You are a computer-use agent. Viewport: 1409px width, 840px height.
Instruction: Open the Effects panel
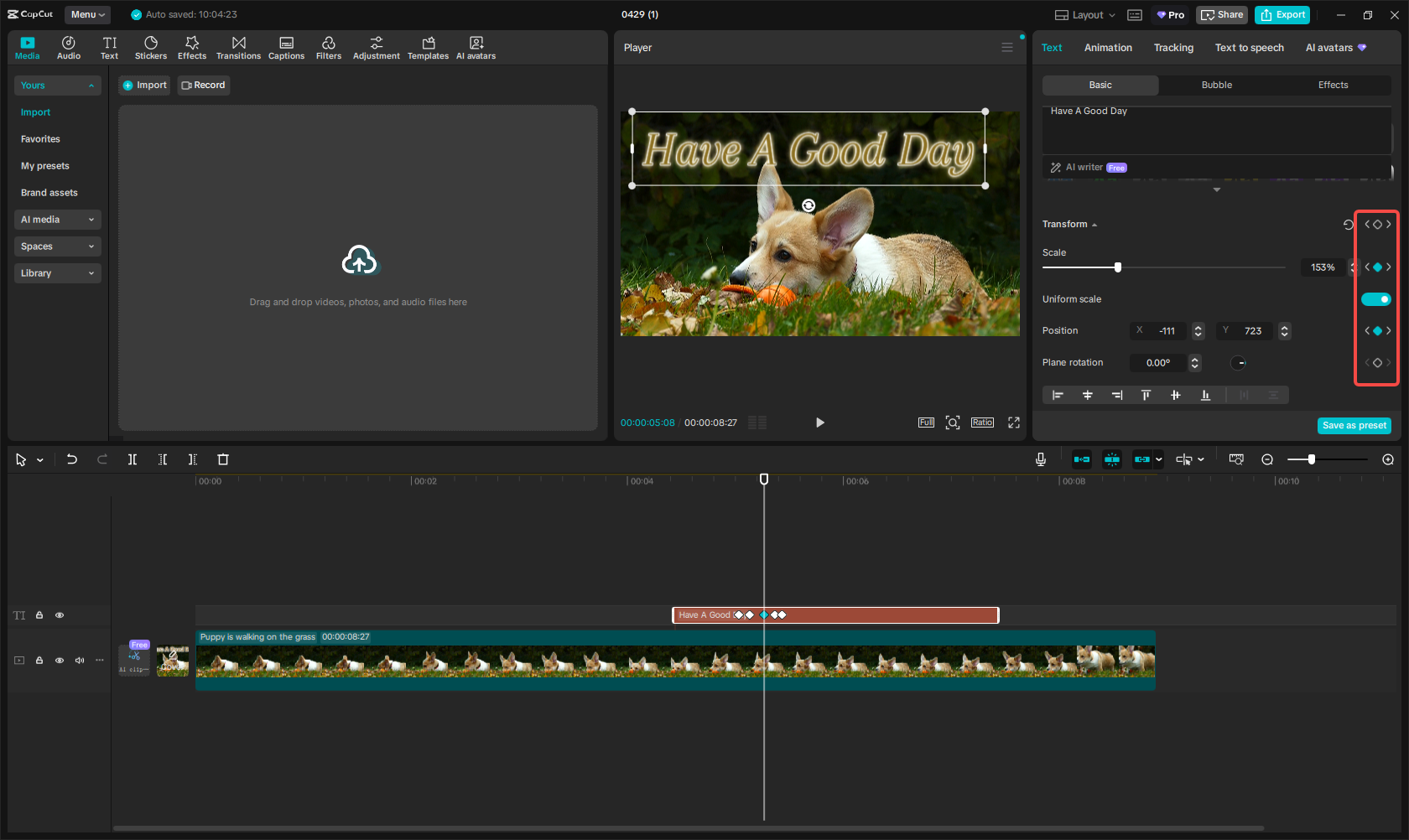192,47
